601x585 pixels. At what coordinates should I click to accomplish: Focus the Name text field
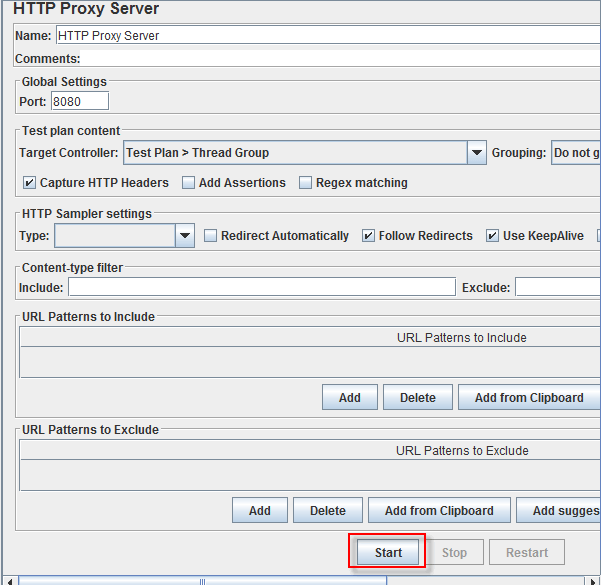[327, 35]
